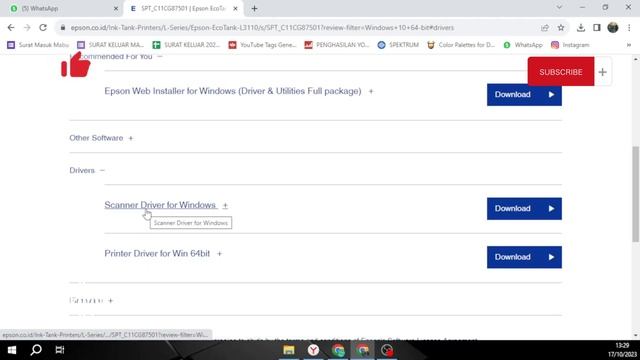Open Yandex browser from taskbar
This screenshot has height=360, width=640.
(x=313, y=350)
